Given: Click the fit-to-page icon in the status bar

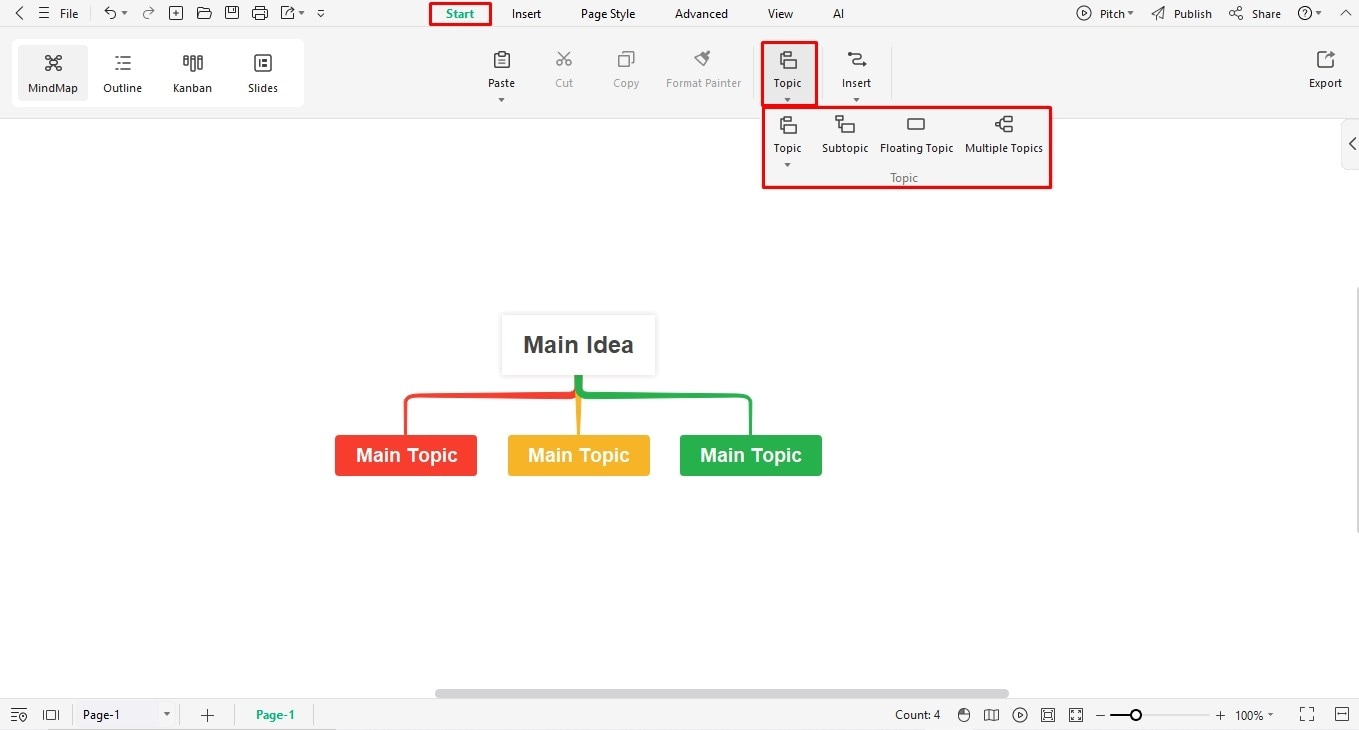Looking at the screenshot, I should pyautogui.click(x=1048, y=715).
